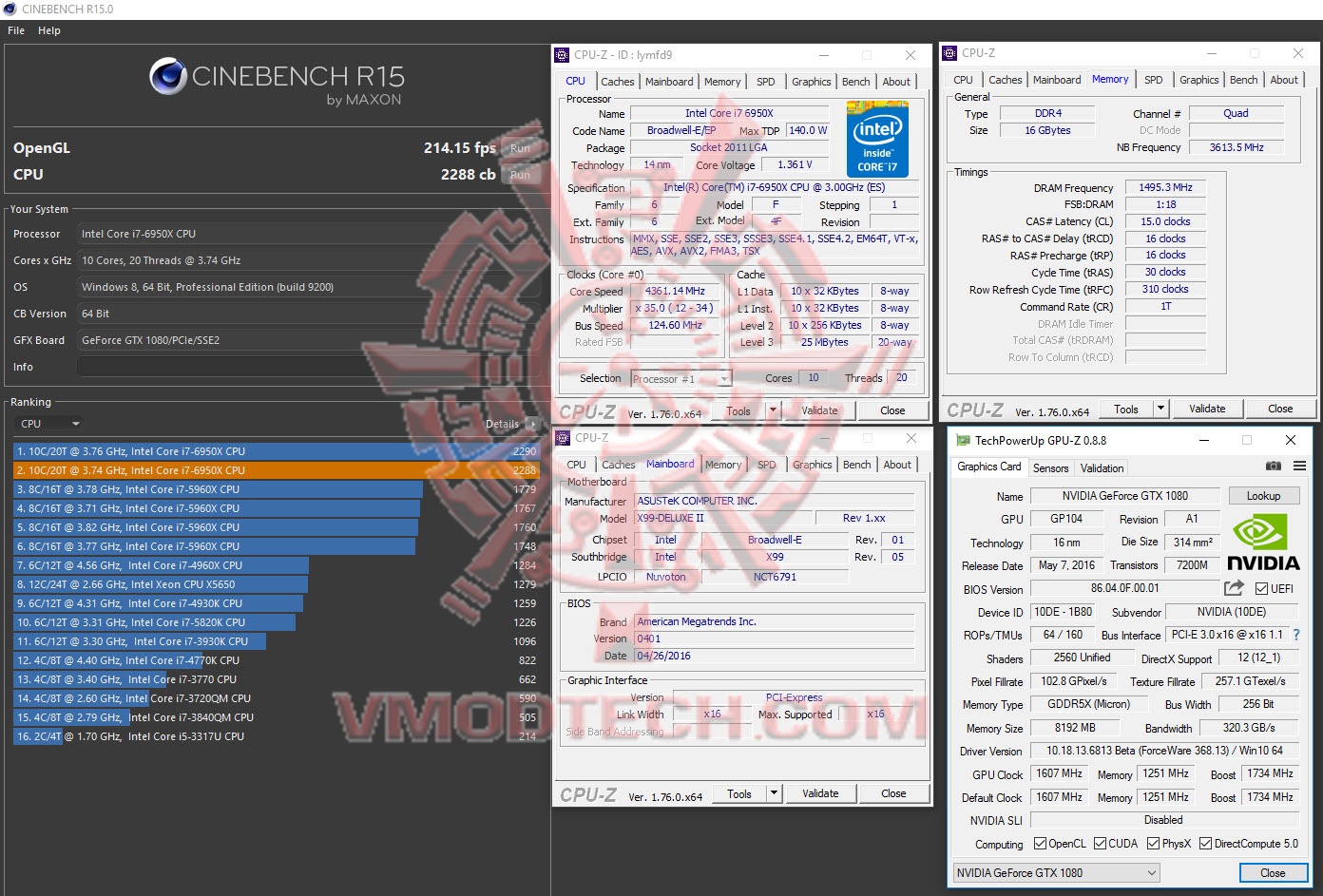Viewport: 1323px width, 896px height.
Task: Select the Core i7-4770K ranking row
Action: click(277, 660)
